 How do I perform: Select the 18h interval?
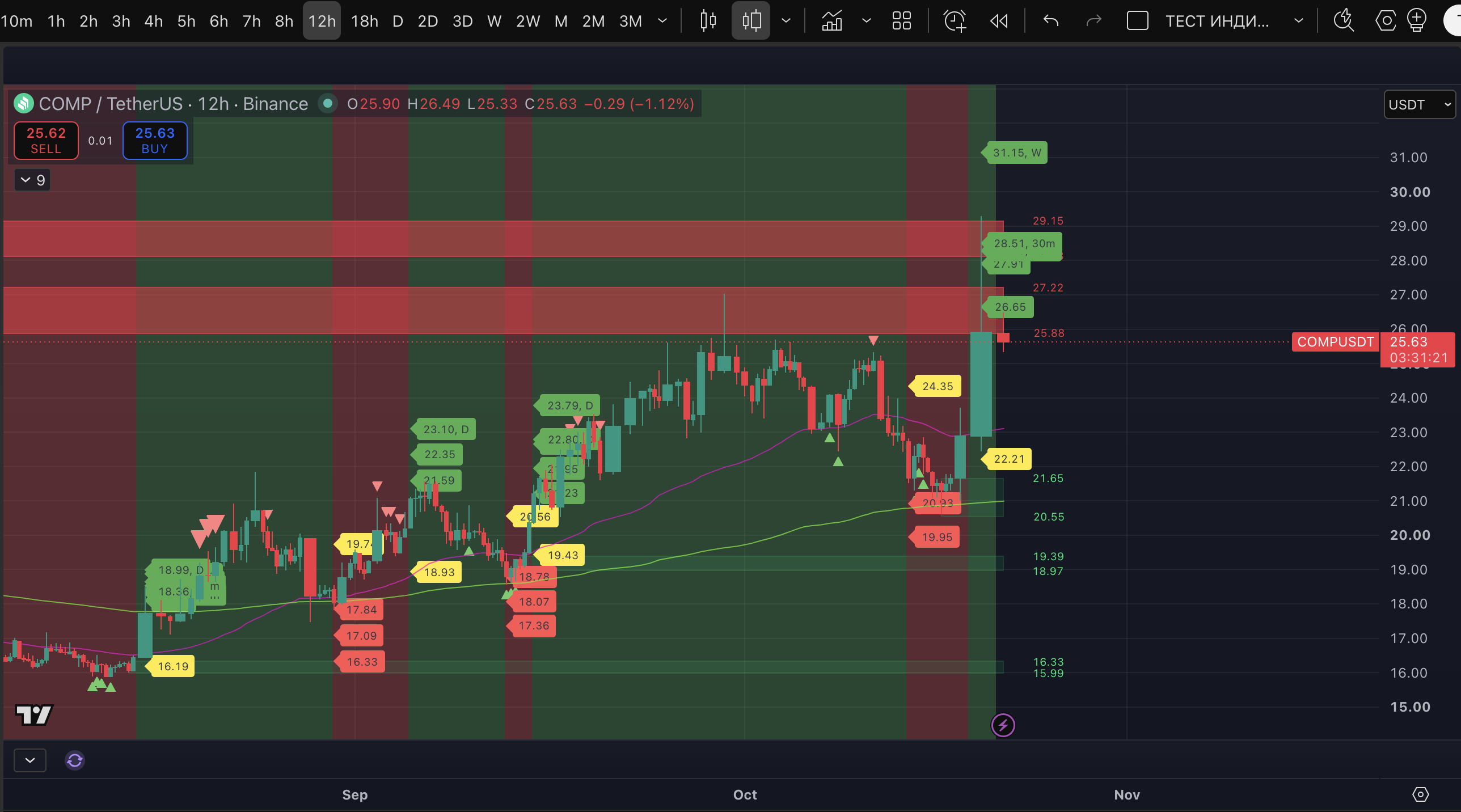pyautogui.click(x=364, y=21)
